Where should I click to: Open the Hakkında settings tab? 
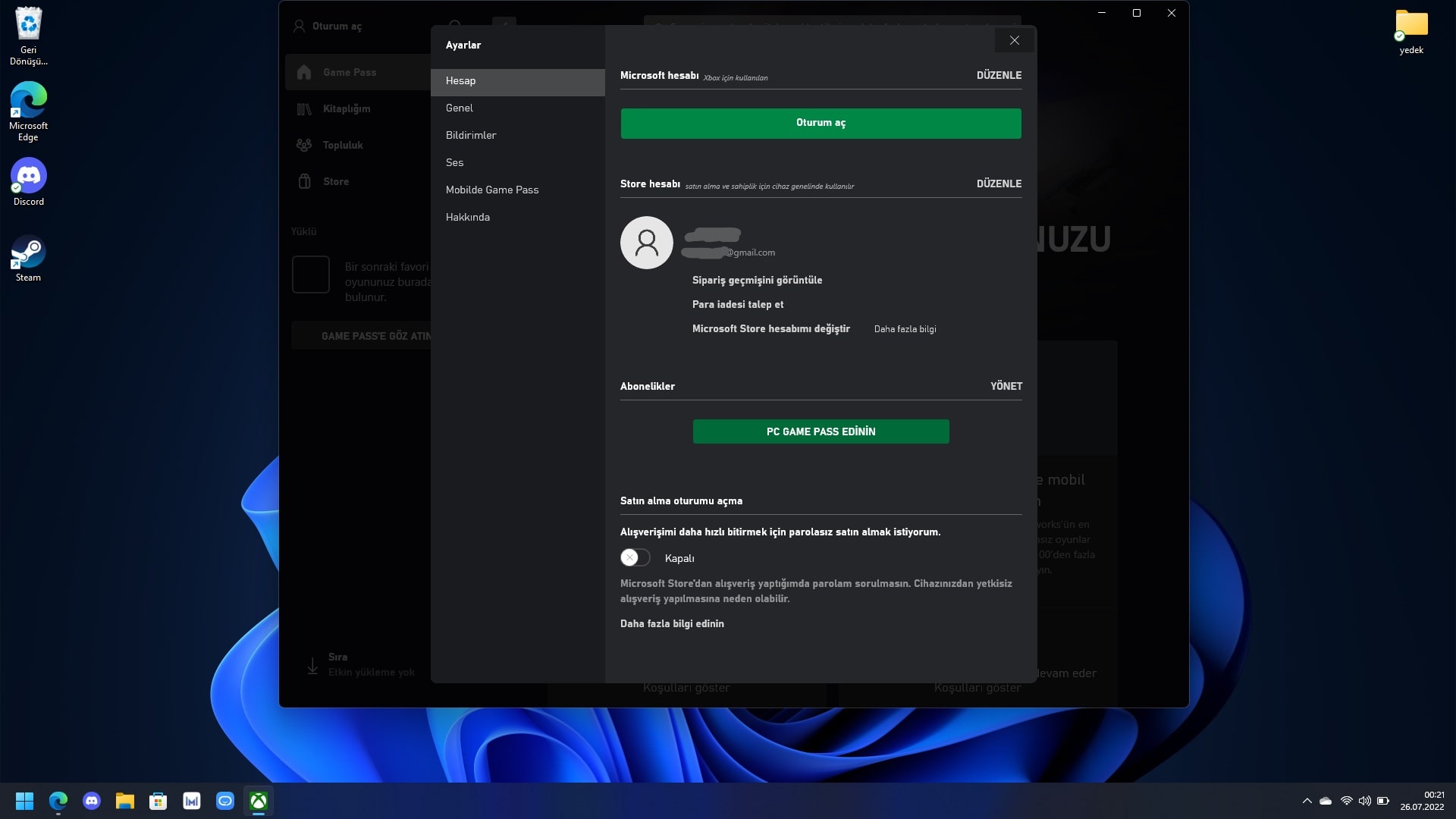(518, 218)
